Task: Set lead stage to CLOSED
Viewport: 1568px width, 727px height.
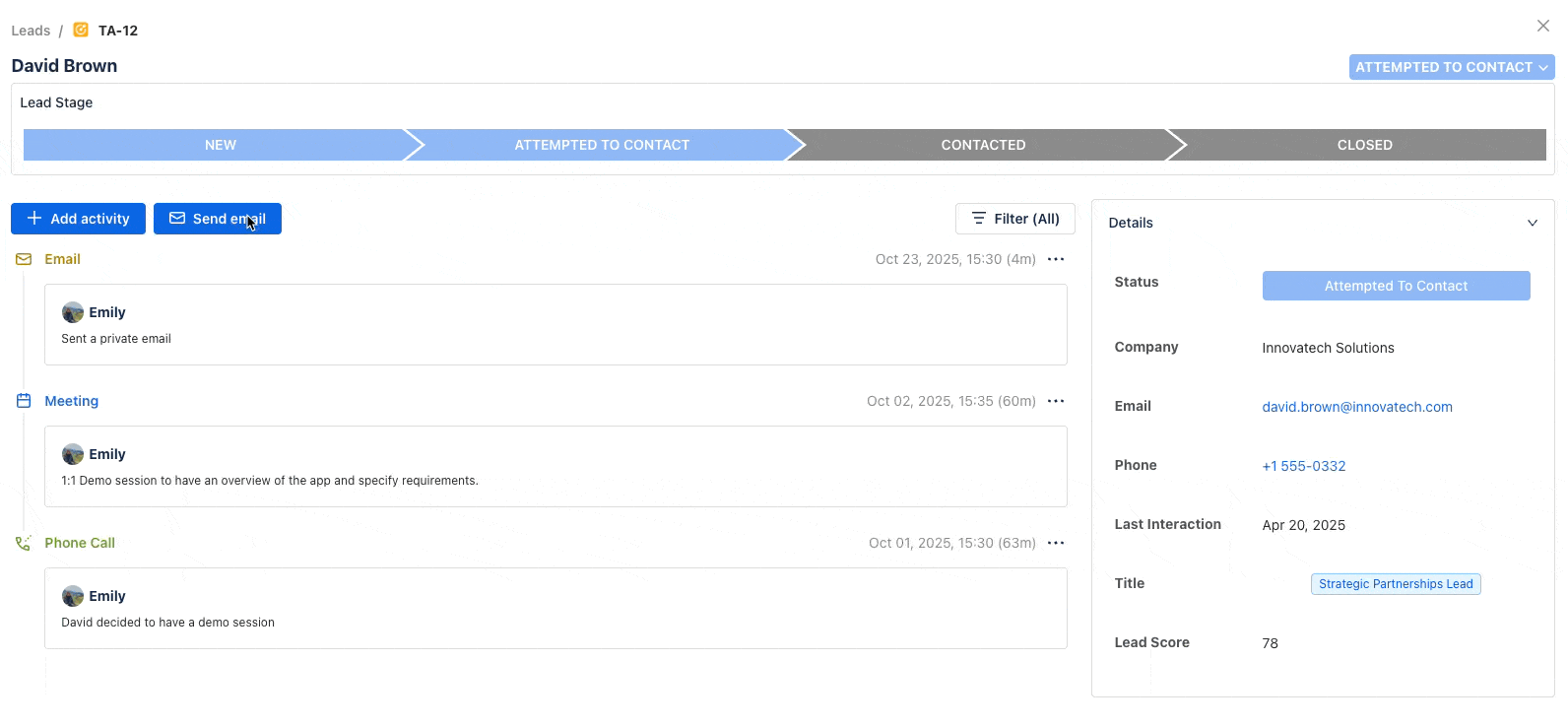Action: [1364, 145]
